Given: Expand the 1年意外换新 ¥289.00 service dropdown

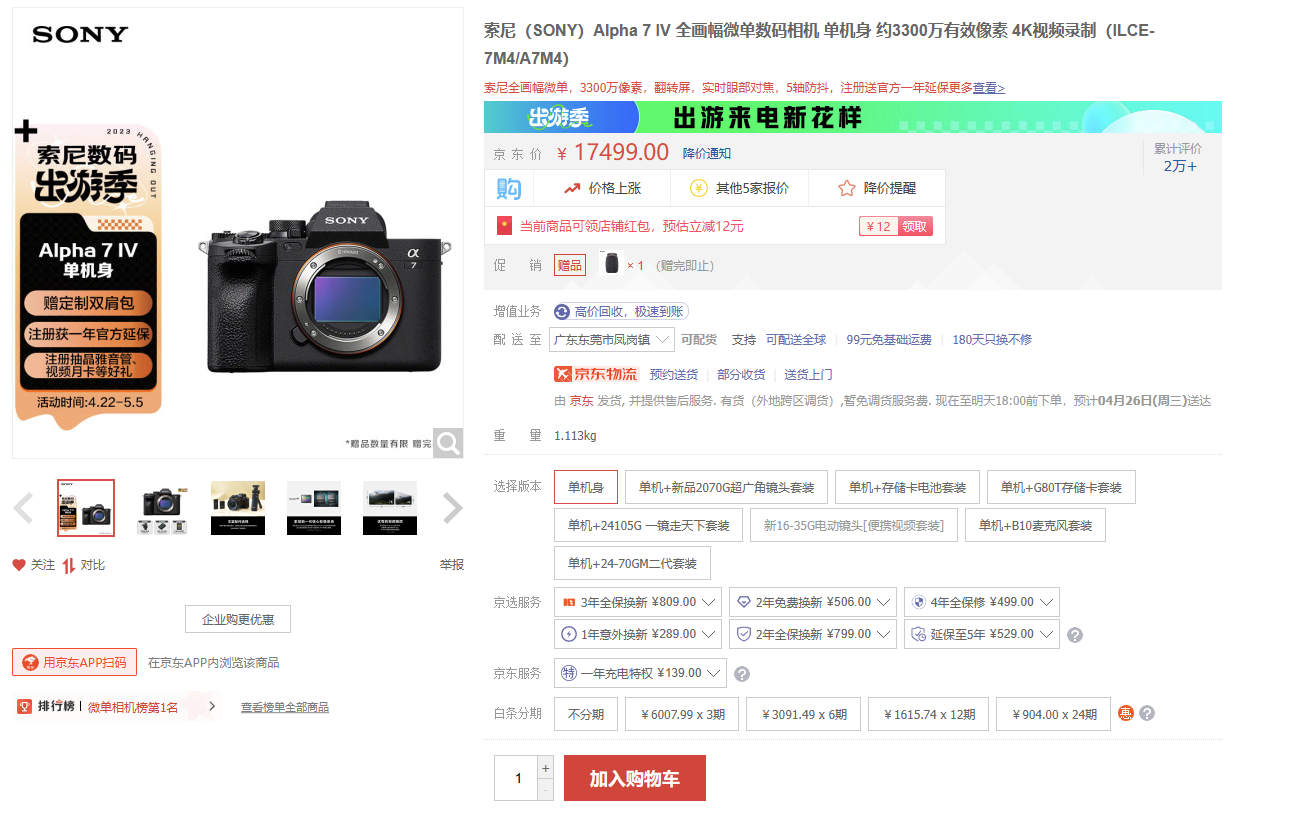Looking at the screenshot, I should pyautogui.click(x=638, y=634).
